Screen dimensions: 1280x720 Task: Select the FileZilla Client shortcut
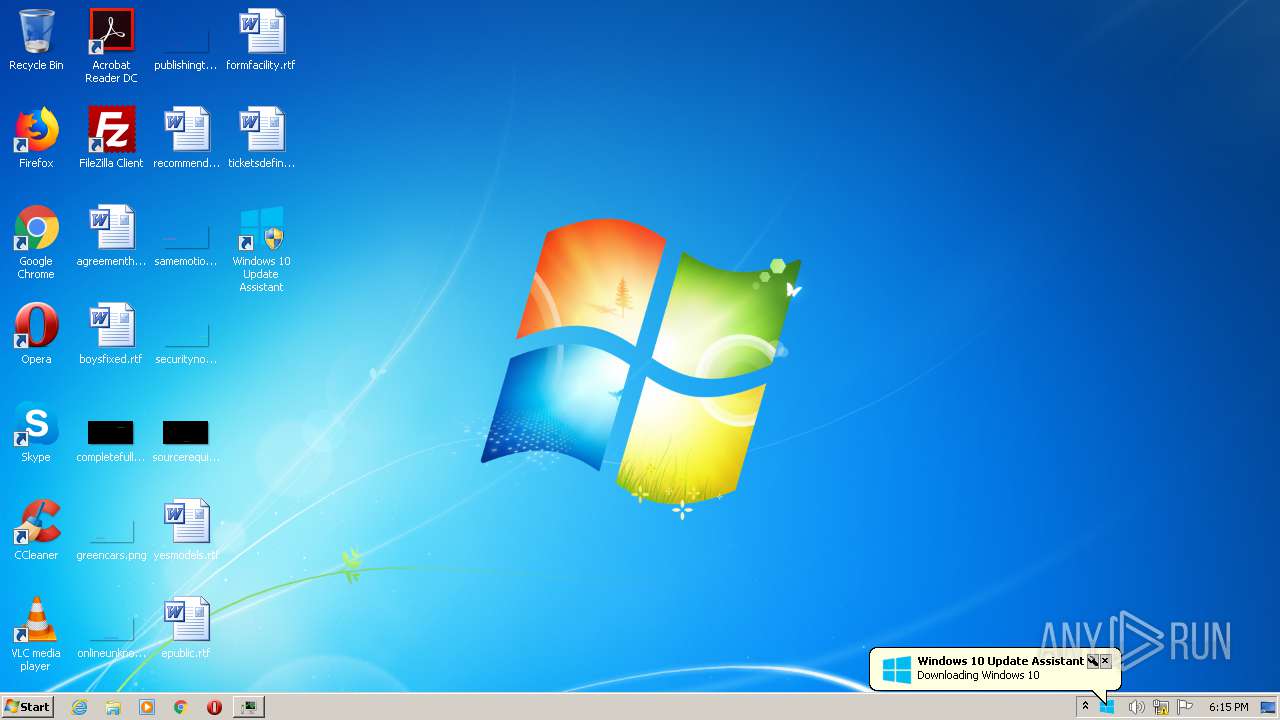click(x=111, y=138)
